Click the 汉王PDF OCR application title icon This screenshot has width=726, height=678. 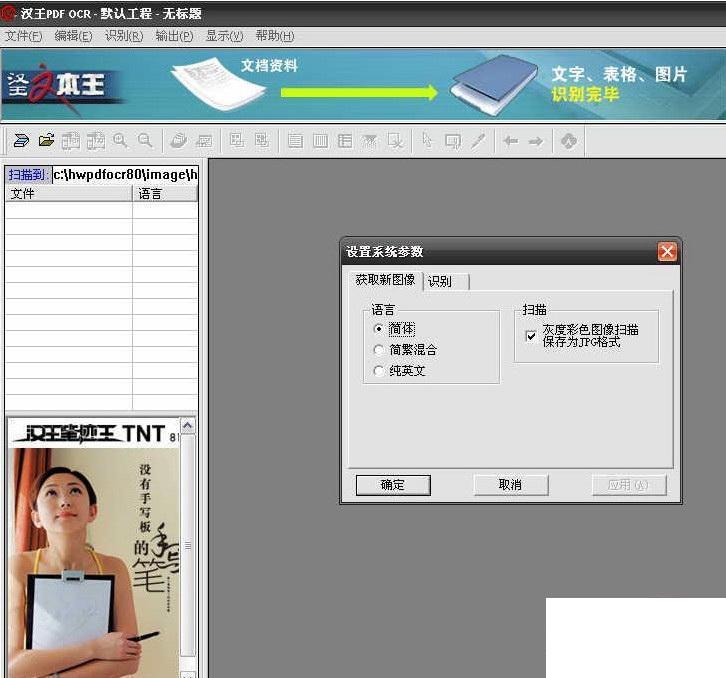pos(8,13)
